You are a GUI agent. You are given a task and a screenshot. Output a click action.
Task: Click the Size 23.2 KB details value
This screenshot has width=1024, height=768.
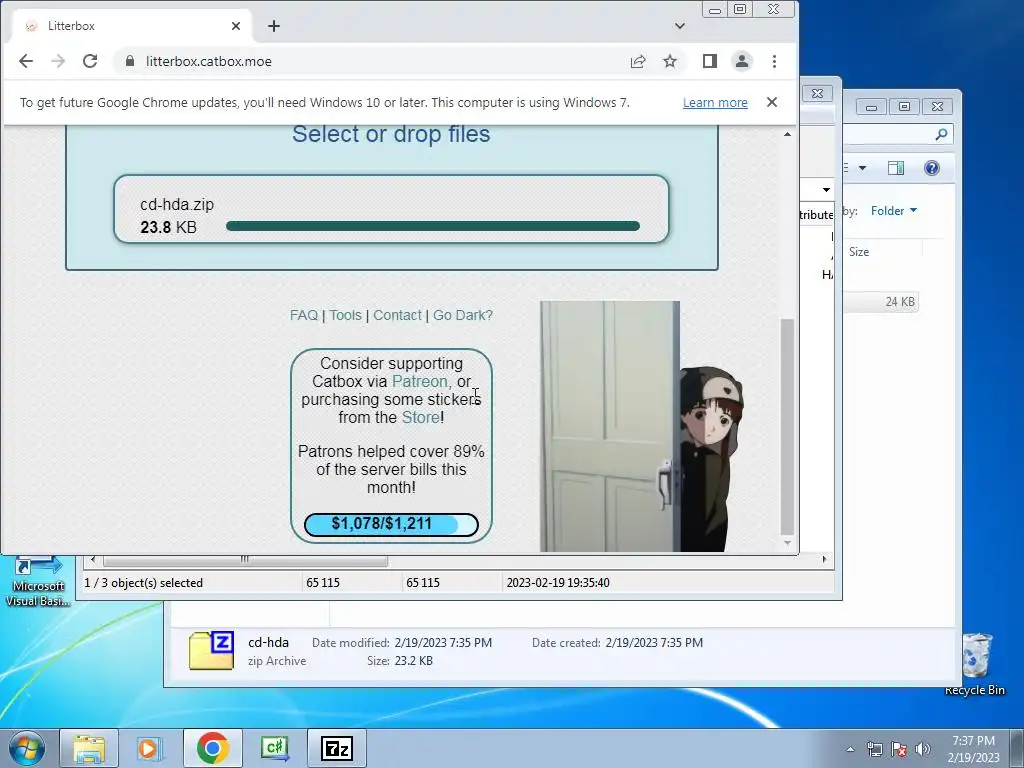pos(414,661)
